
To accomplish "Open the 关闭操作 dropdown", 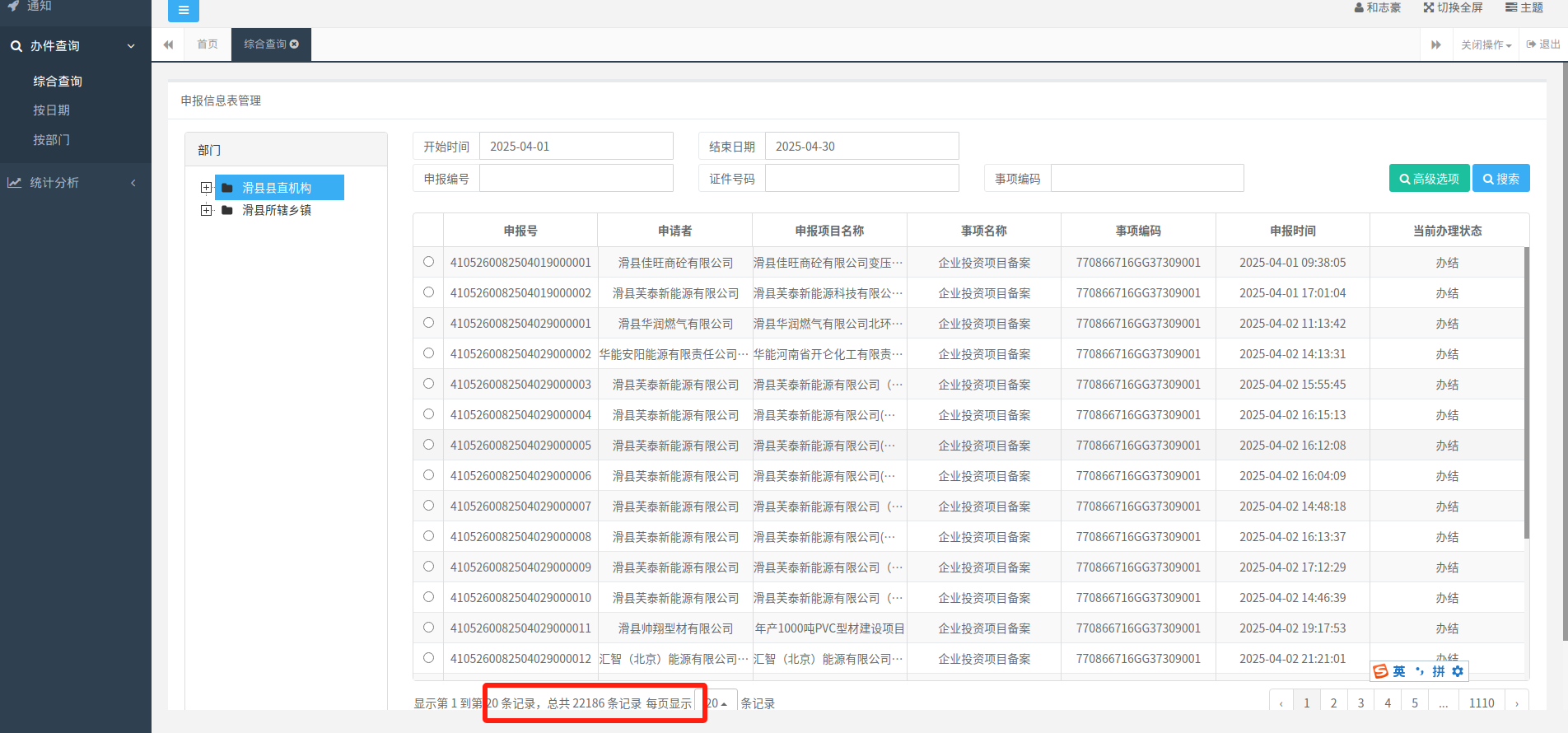I will click(x=1486, y=44).
